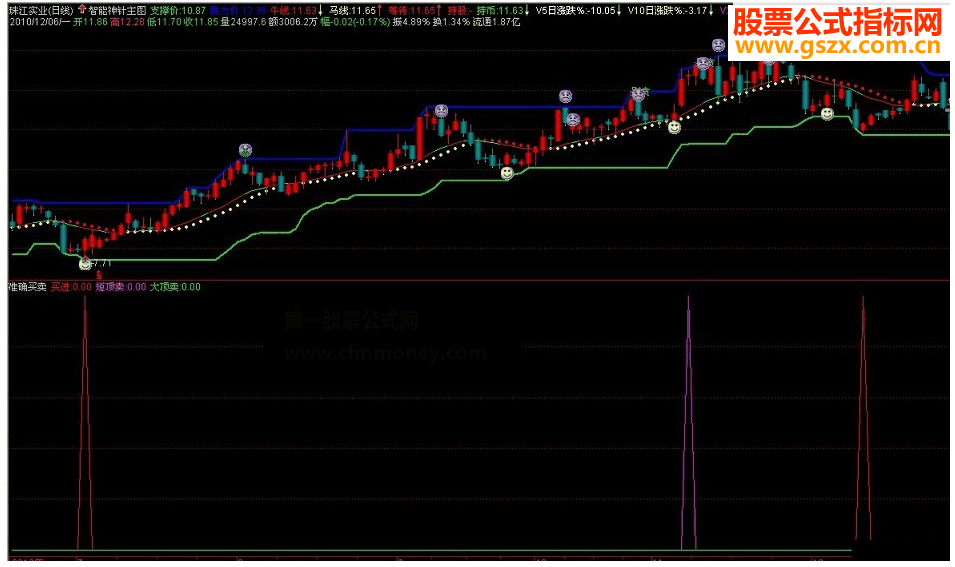Click the 等待:11.65 readout
Viewport: 955px width, 567px height.
(412, 10)
